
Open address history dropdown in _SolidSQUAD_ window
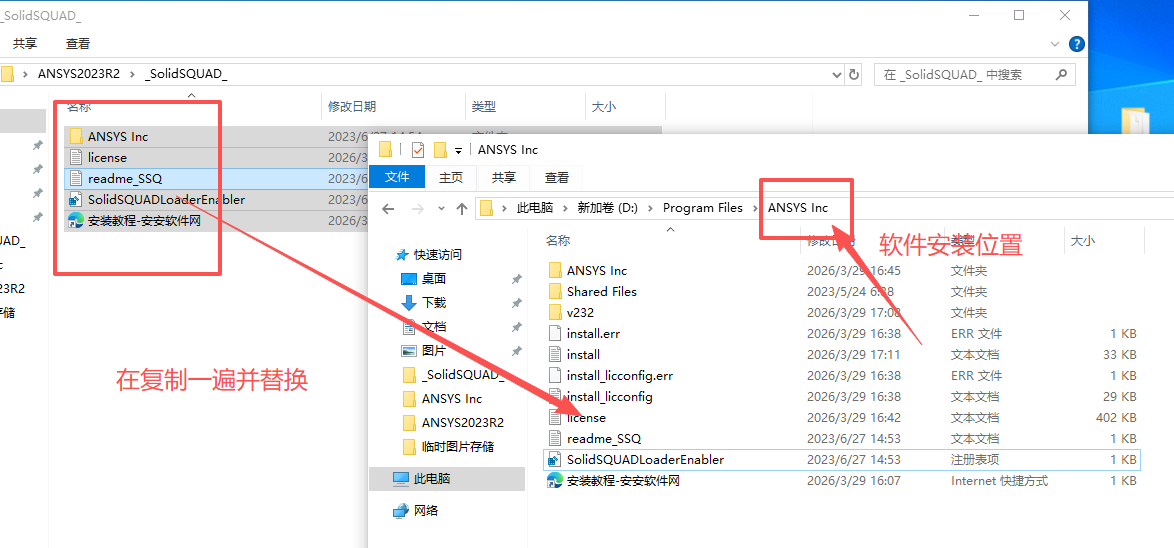tap(837, 74)
